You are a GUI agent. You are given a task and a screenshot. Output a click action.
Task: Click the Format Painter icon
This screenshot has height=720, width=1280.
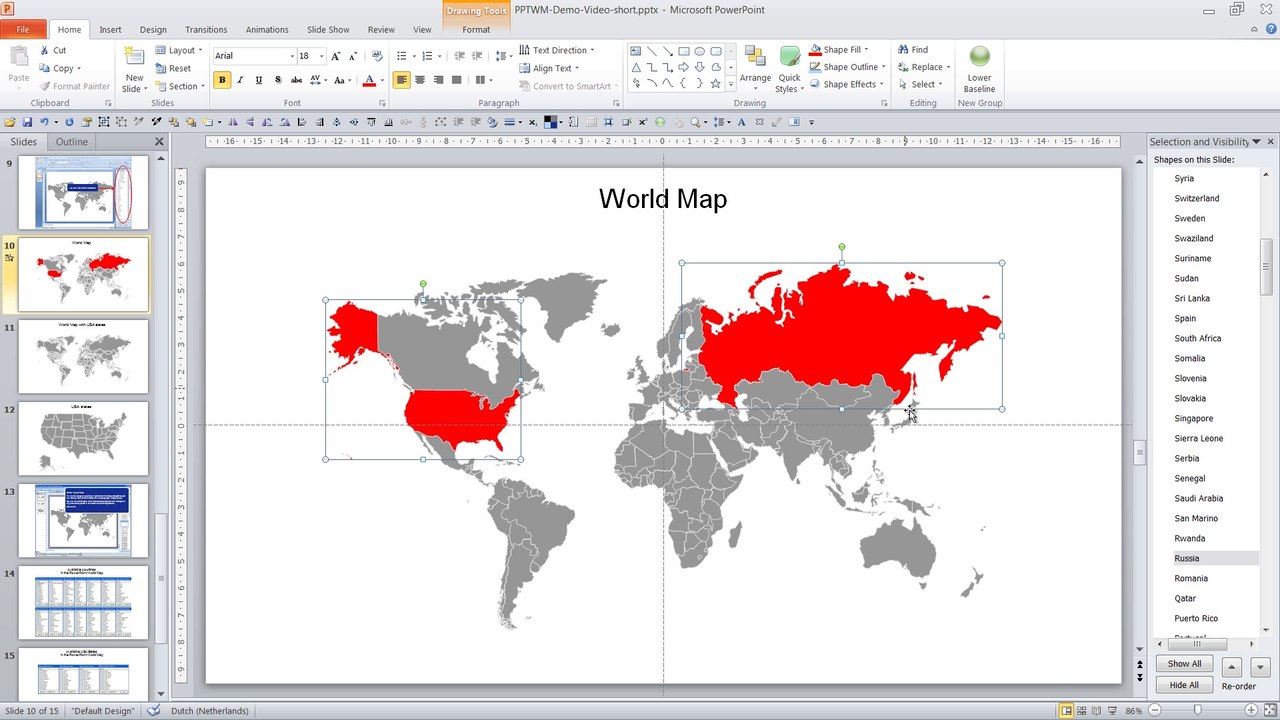(x=45, y=86)
